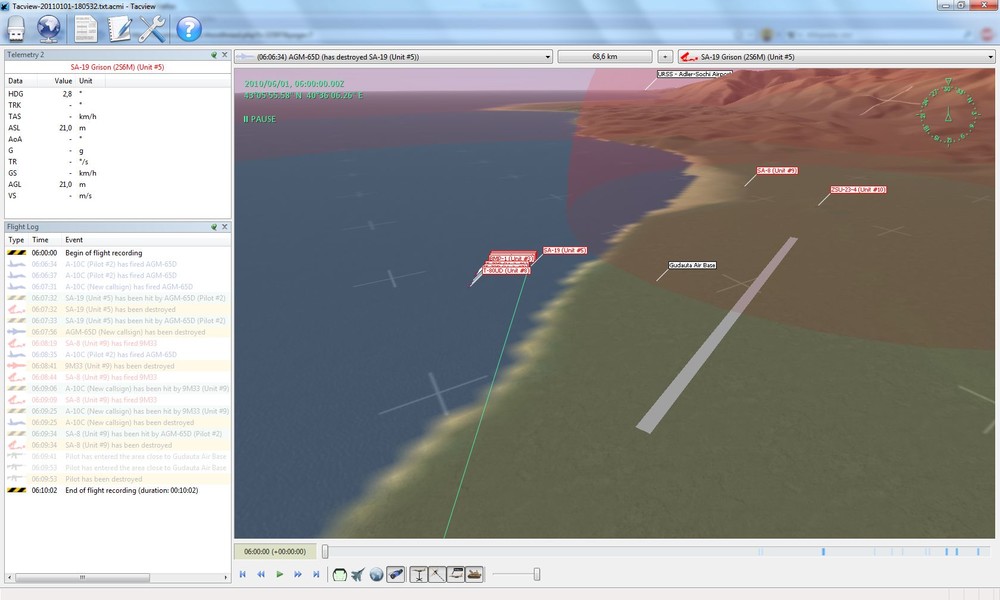
Task: Rewind the flight playback
Action: click(x=261, y=574)
